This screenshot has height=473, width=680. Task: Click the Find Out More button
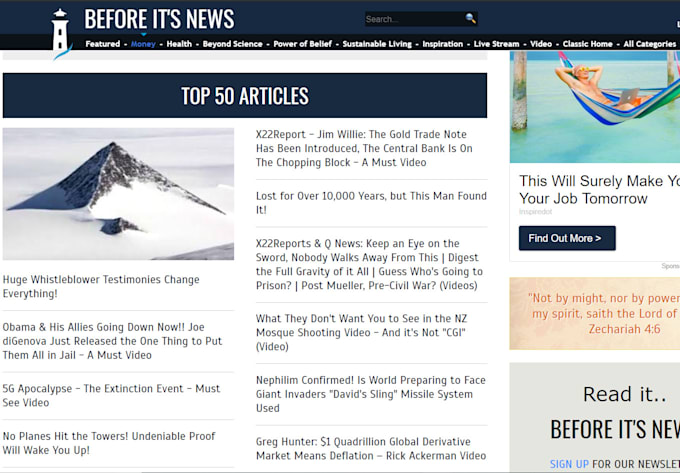point(567,238)
